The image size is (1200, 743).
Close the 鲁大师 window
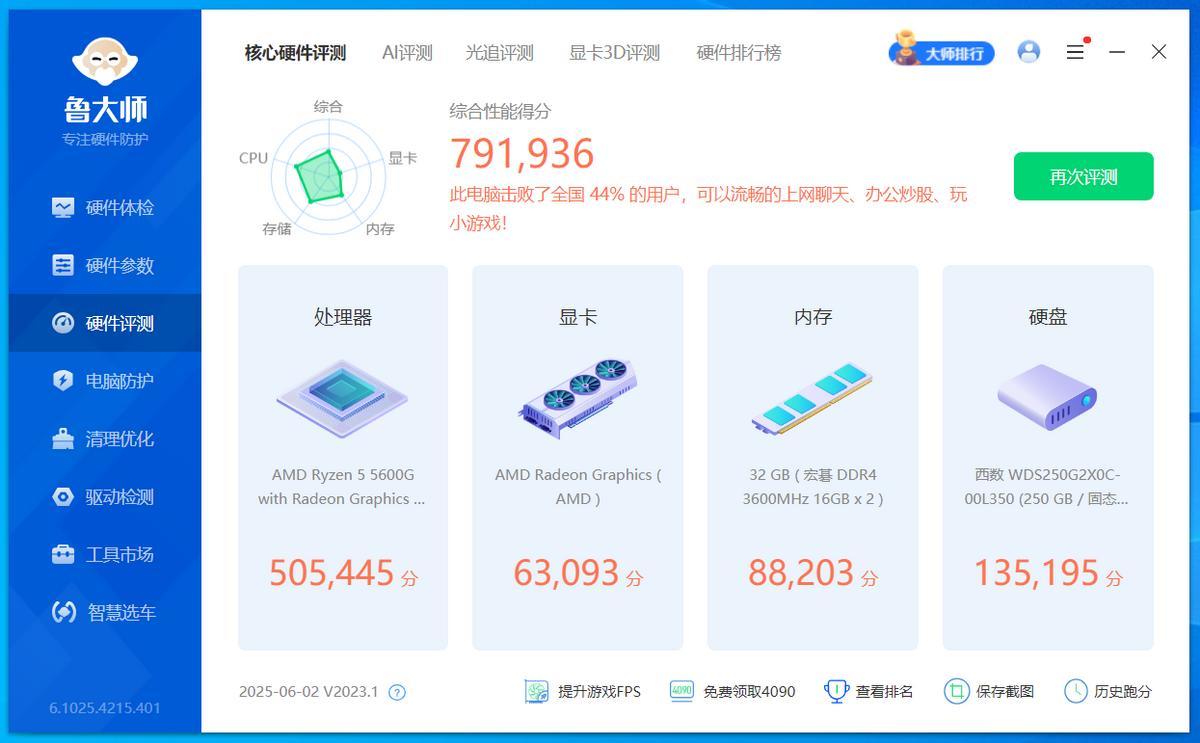pyautogui.click(x=1159, y=52)
